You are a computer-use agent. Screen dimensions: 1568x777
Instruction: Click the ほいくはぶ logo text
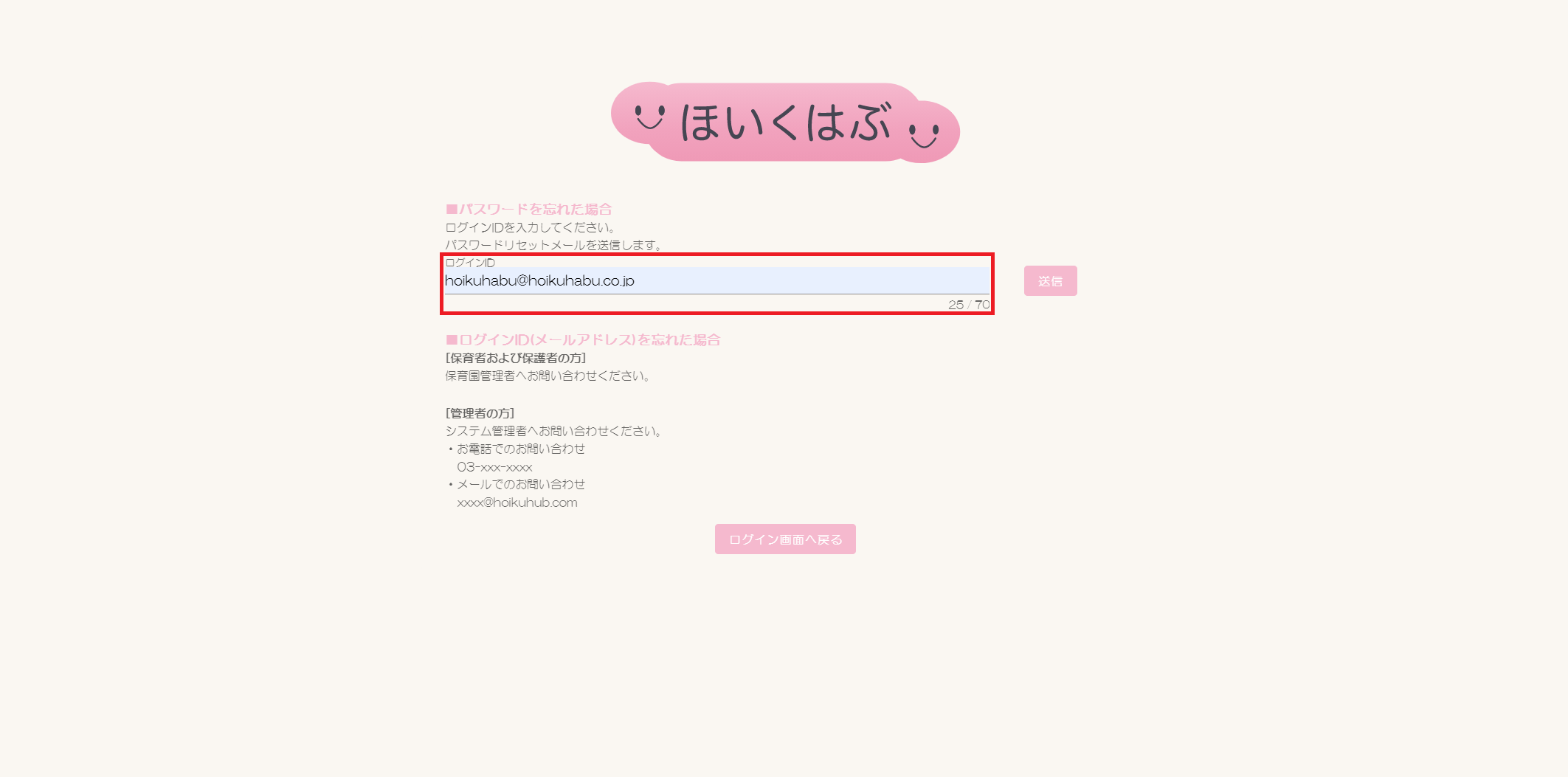coord(785,122)
